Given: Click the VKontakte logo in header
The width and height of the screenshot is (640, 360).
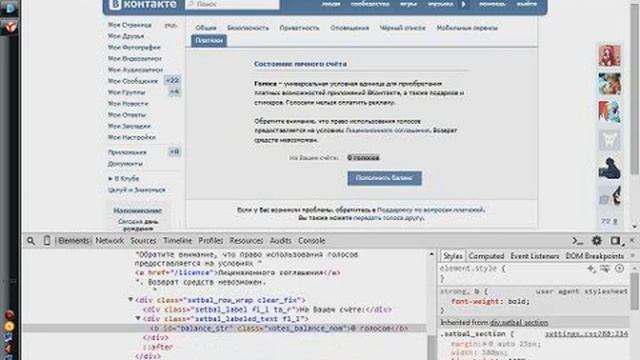Looking at the screenshot, I should point(142,4).
